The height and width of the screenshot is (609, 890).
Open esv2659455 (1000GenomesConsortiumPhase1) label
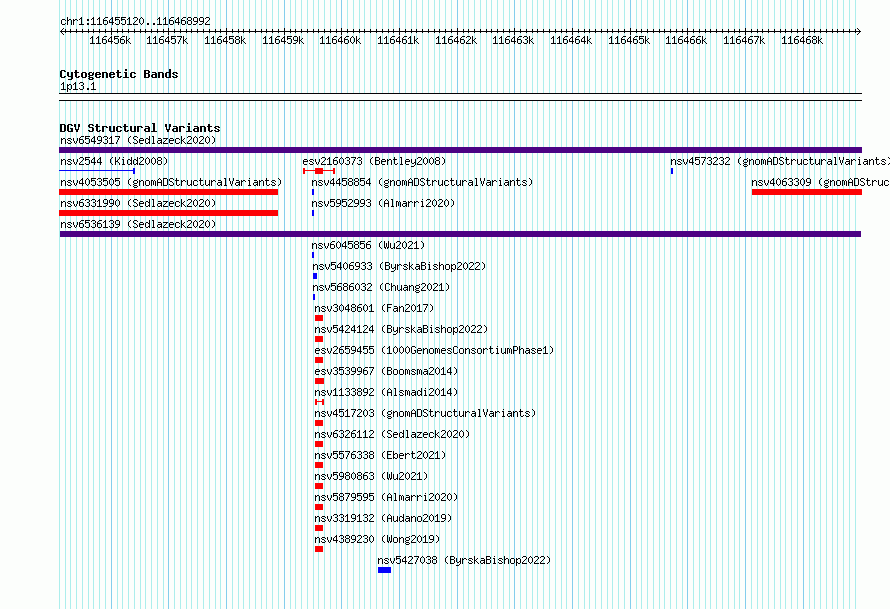coord(434,350)
